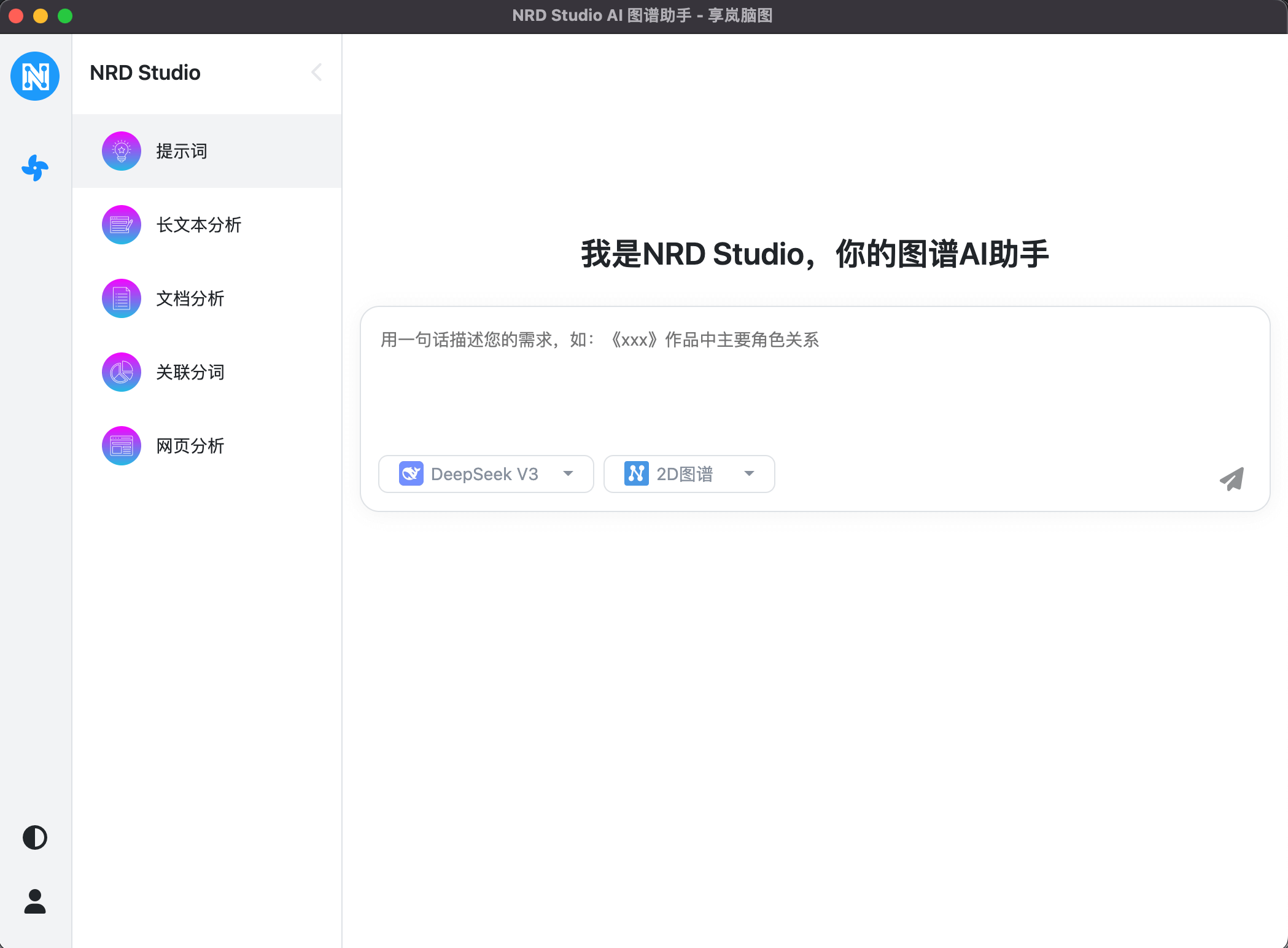Click the 关联分词 pie chart icon

click(122, 372)
